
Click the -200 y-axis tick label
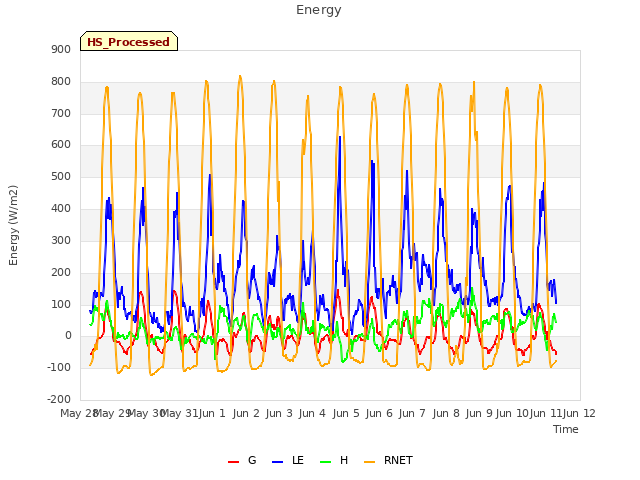pyautogui.click(x=59, y=399)
